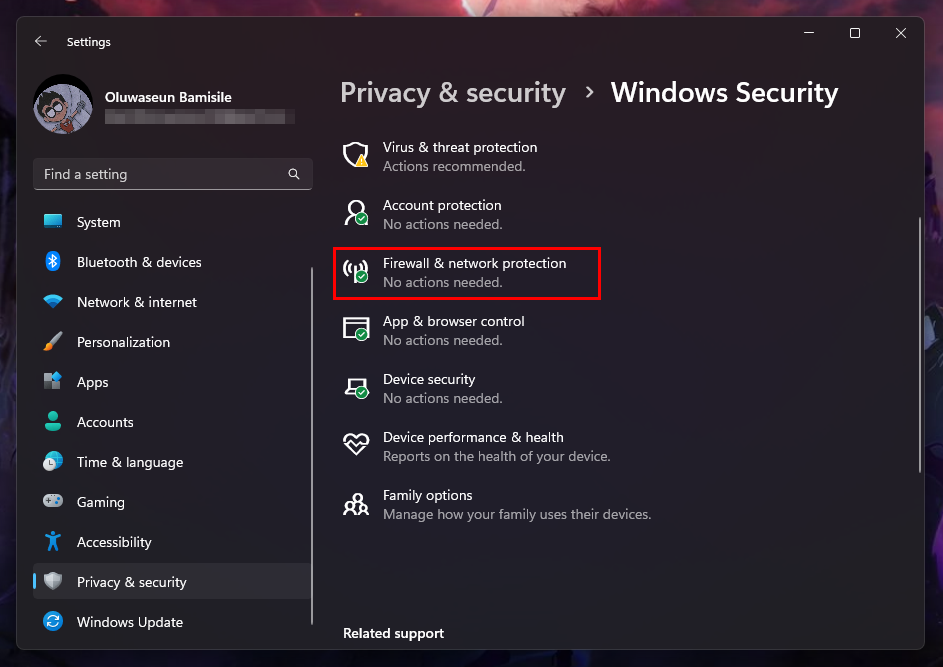Open the user profile avatar picture
This screenshot has width=943, height=667.
pos(63,105)
